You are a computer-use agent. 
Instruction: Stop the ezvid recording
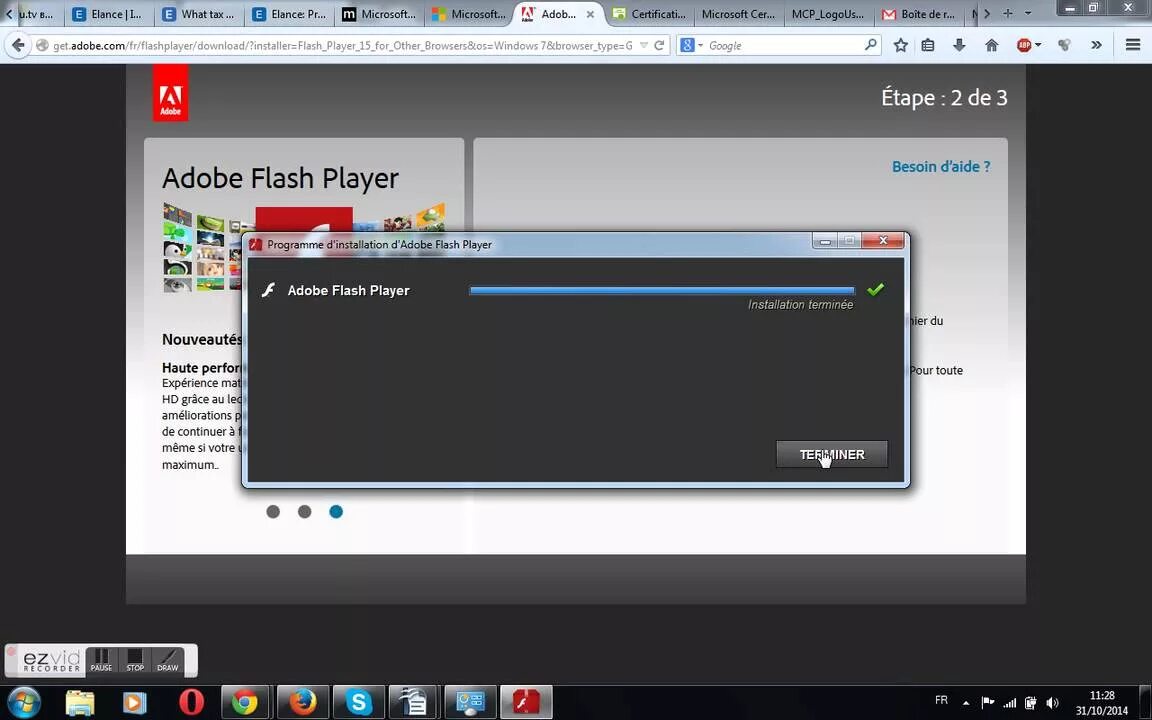click(x=135, y=660)
